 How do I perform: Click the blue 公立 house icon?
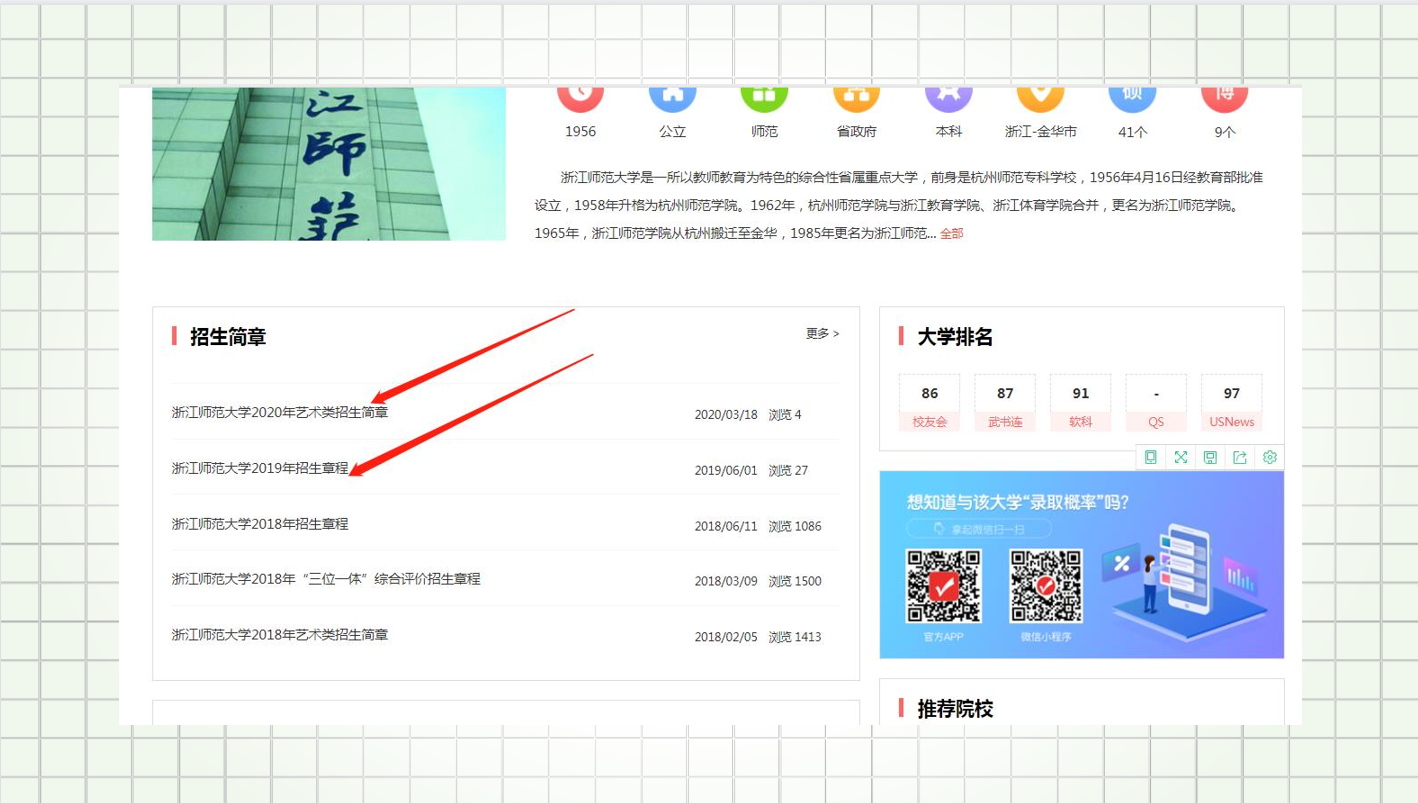[672, 97]
